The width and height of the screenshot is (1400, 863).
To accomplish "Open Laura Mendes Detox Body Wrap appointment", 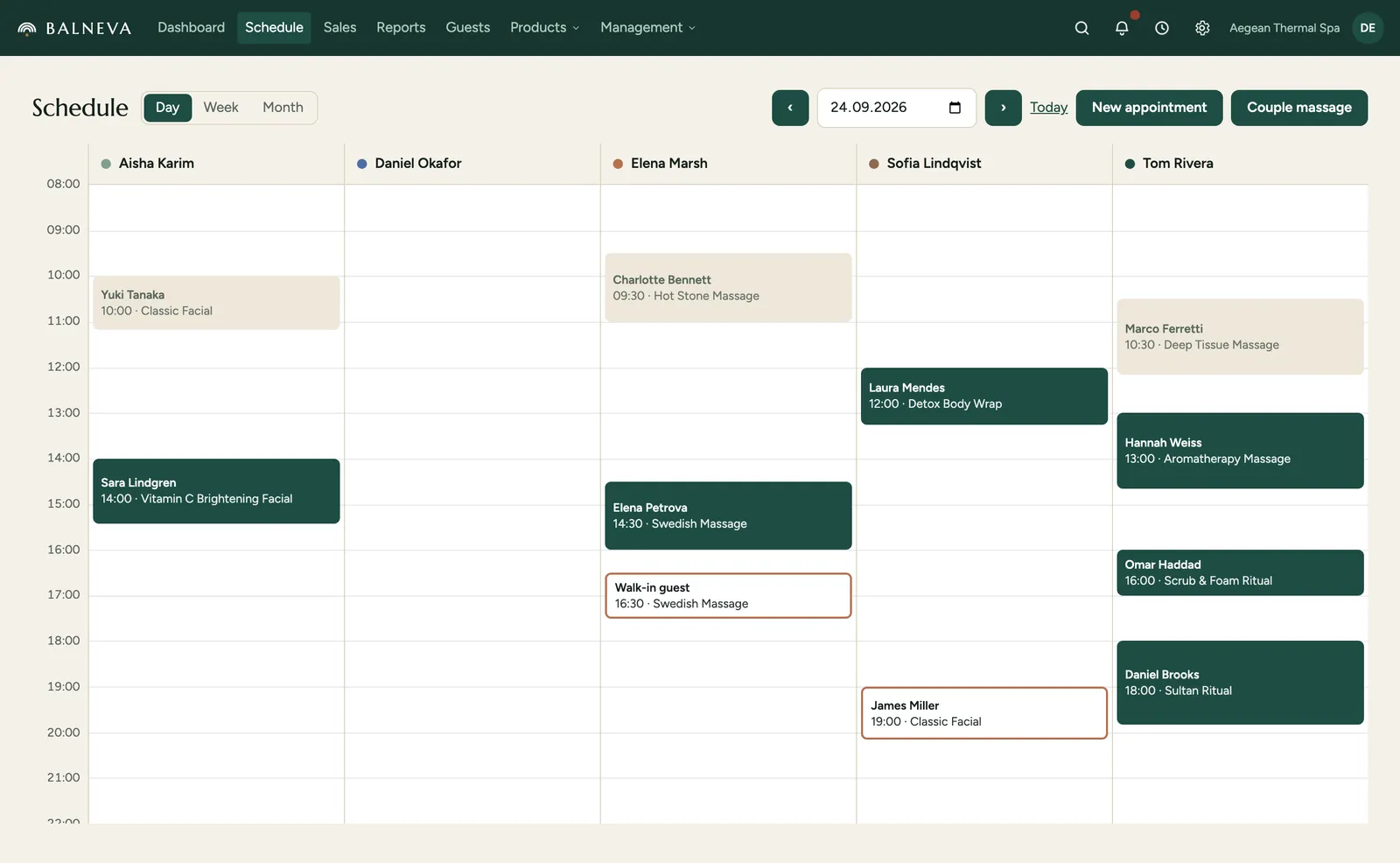I will (x=984, y=396).
